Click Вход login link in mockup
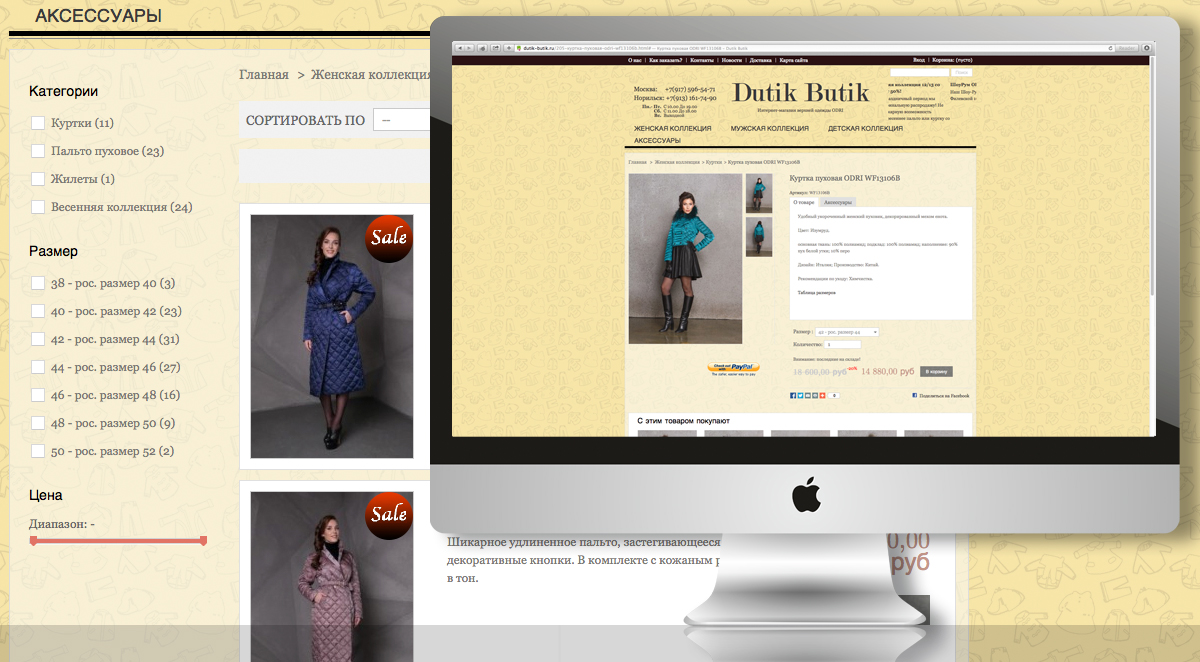The width and height of the screenshot is (1200, 662). coord(918,60)
